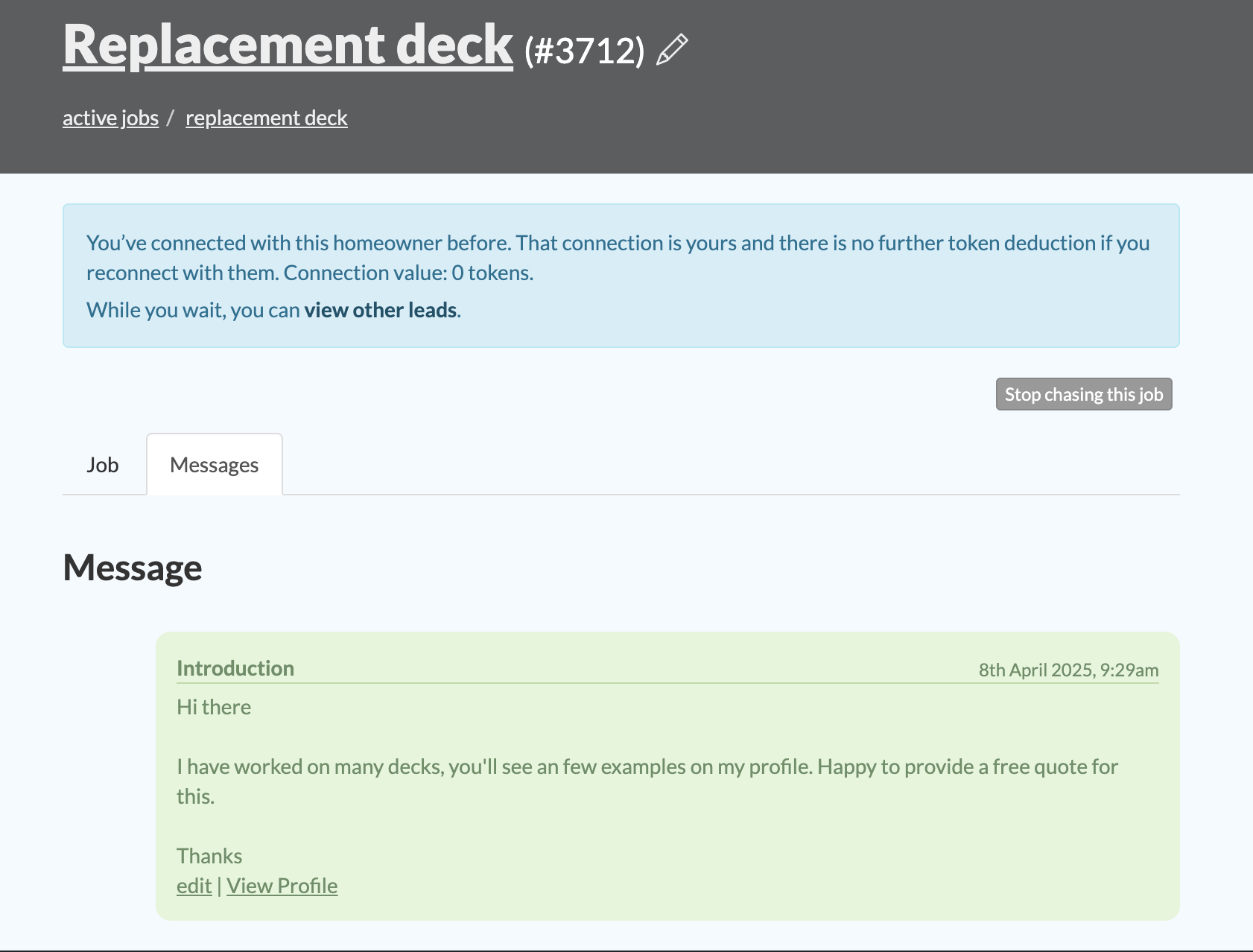The image size is (1253, 952).
Task: Click the message text about many decks
Action: 647,767
